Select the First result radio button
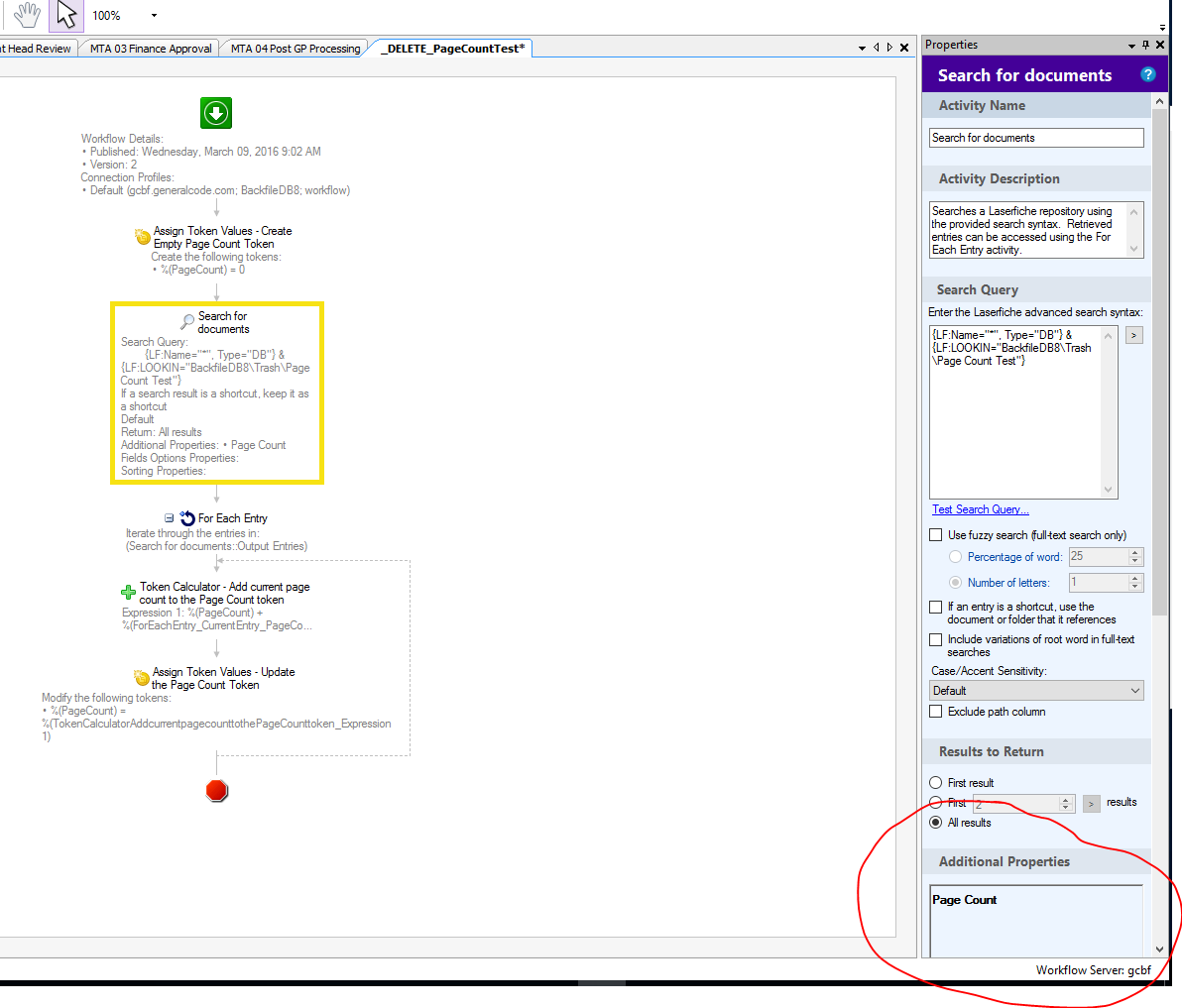The height and width of the screenshot is (1008, 1182). (935, 783)
